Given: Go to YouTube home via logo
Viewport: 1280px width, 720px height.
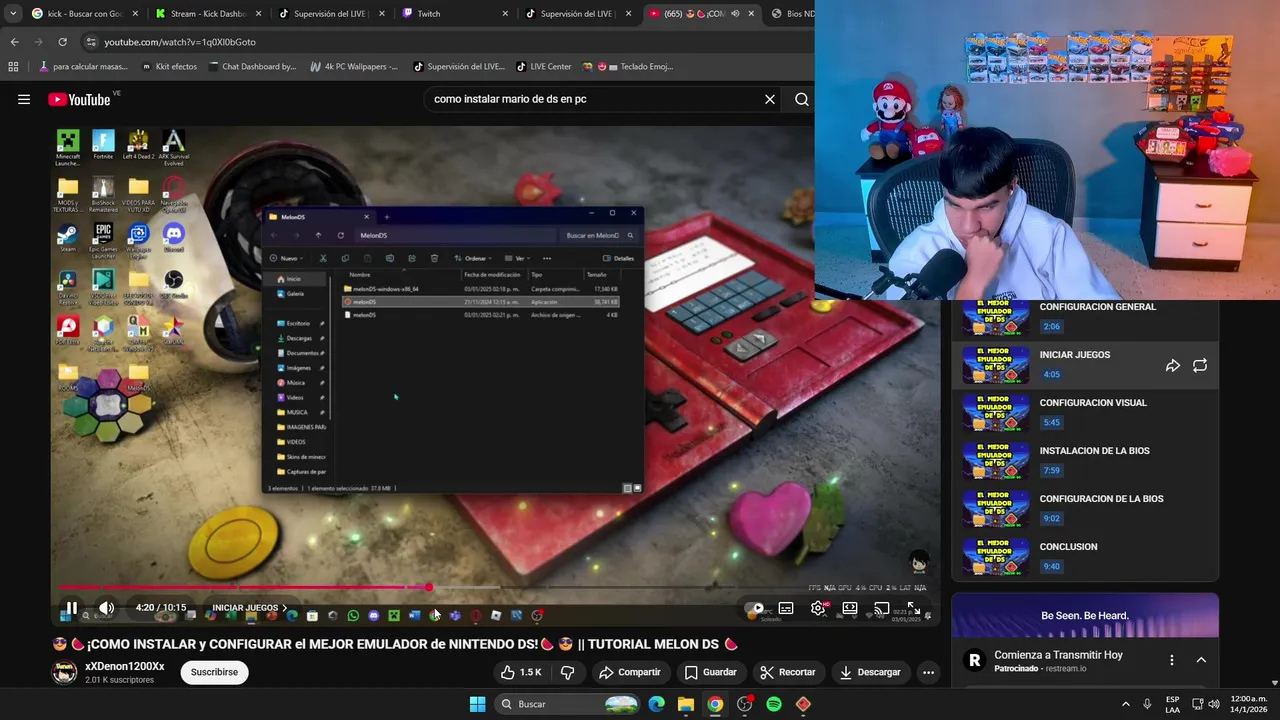Looking at the screenshot, I should pos(79,99).
